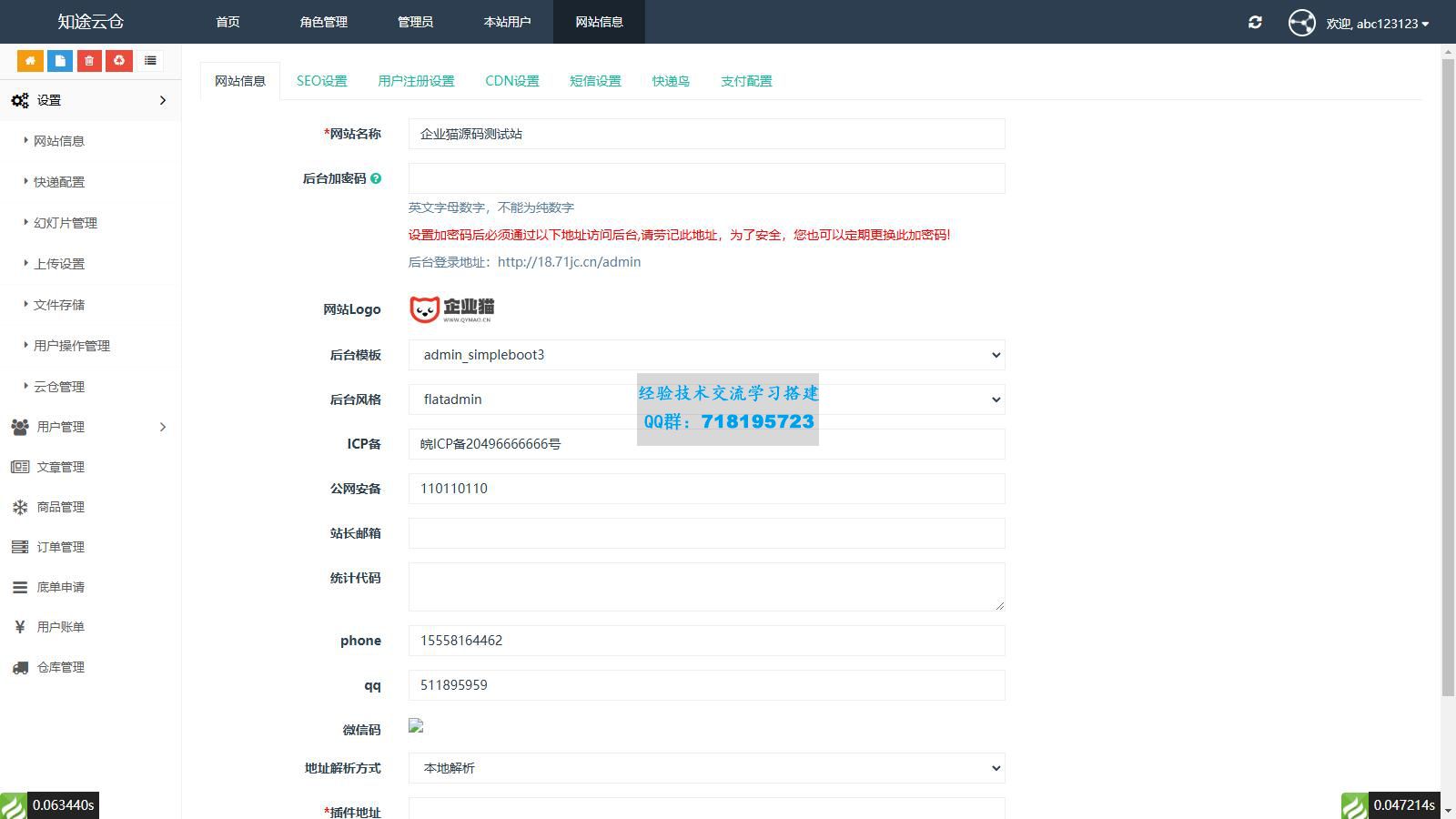Viewport: 1456px width, 819px height.
Task: Focus the ICP备 input field
Action: coord(706,444)
